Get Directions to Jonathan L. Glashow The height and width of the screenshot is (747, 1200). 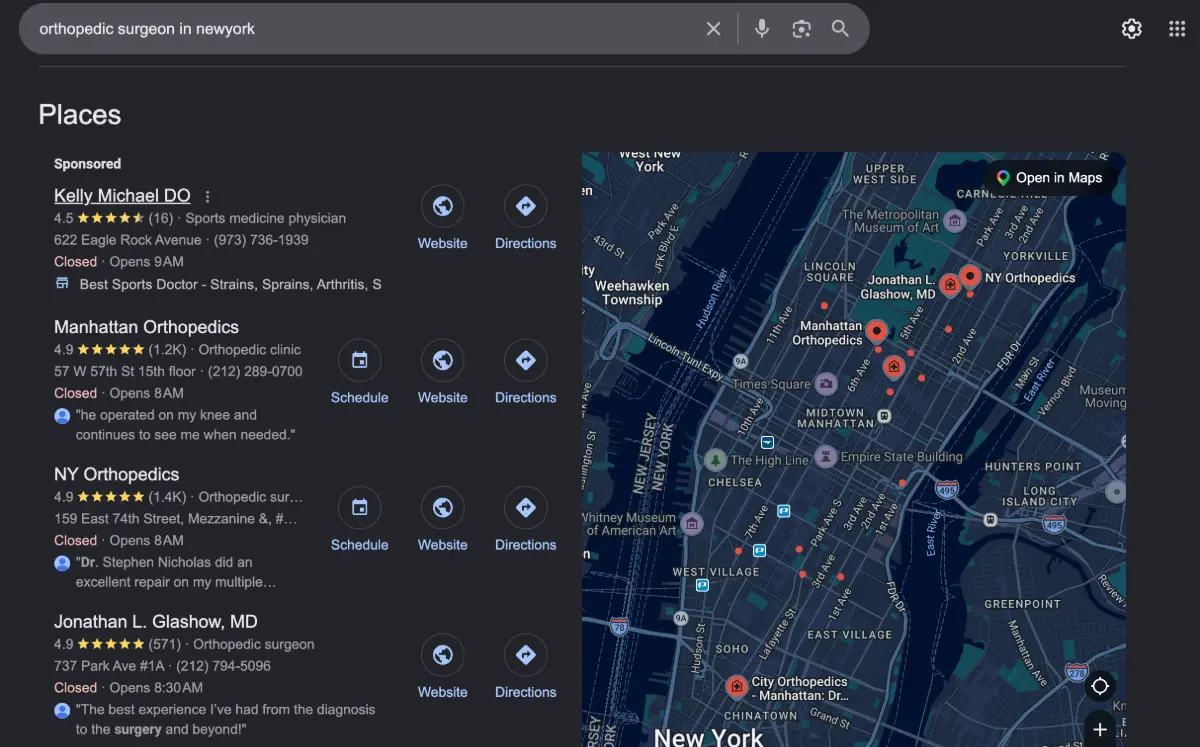(x=525, y=655)
